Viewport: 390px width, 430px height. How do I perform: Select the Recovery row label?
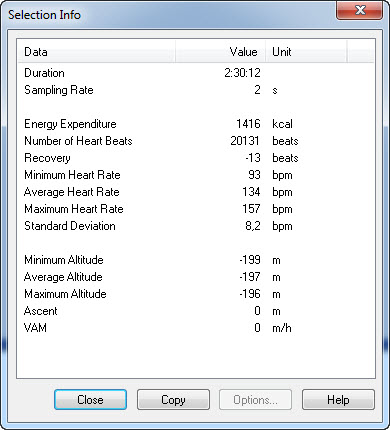[x=47, y=158]
